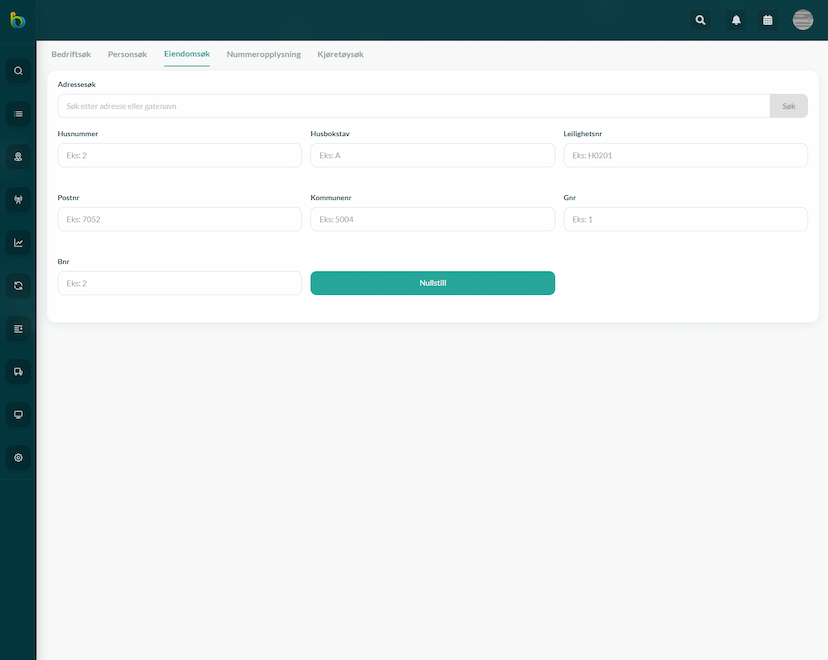Image resolution: width=828 pixels, height=660 pixels.
Task: Click the Nullstill button
Action: pyautogui.click(x=432, y=283)
